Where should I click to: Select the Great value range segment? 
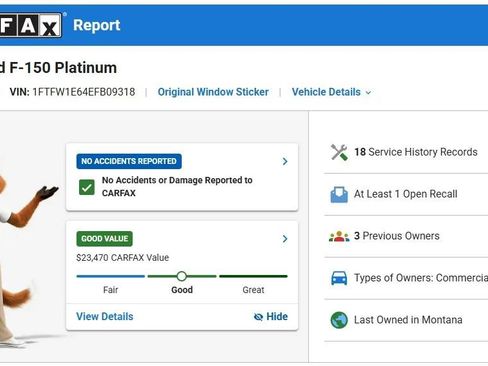click(253, 276)
